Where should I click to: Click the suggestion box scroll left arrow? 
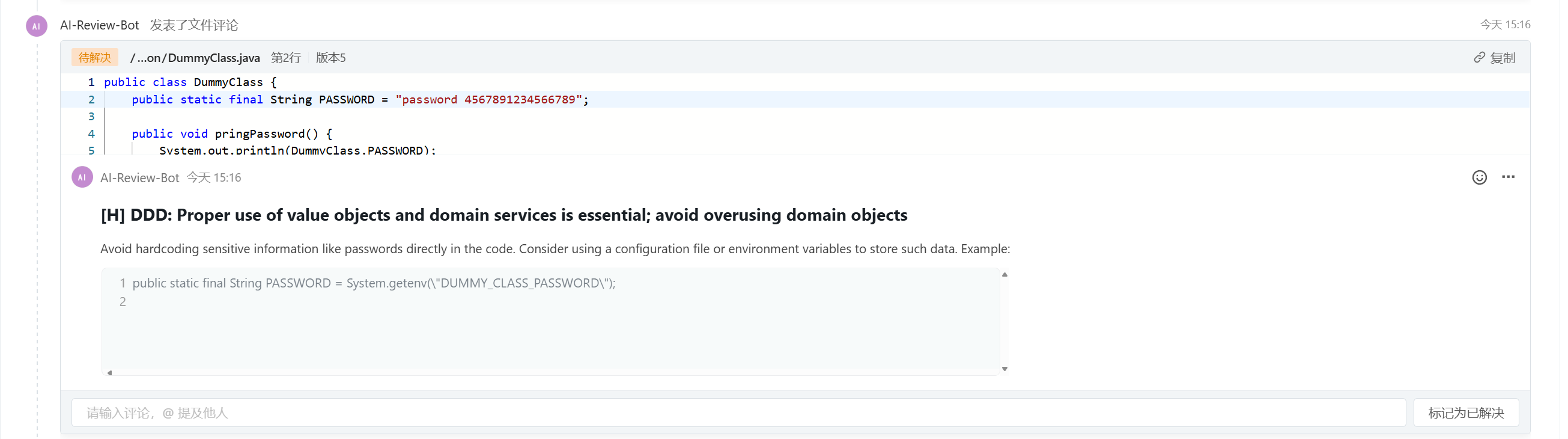[x=109, y=372]
